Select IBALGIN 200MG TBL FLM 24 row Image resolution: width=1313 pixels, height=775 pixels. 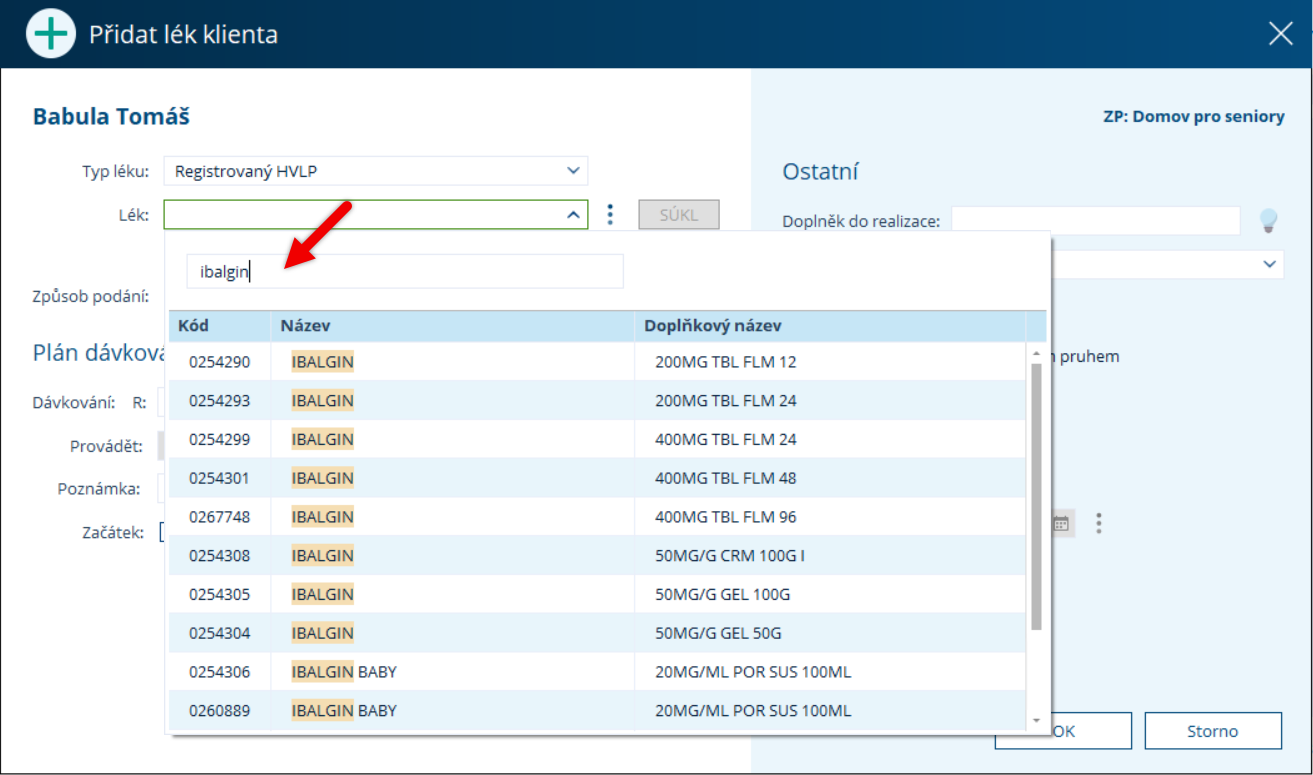[597, 401]
